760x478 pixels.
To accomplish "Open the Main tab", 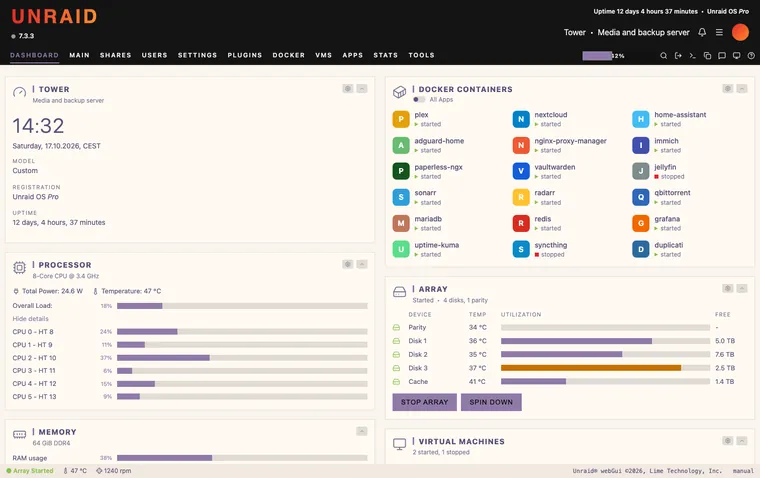I will click(79, 55).
